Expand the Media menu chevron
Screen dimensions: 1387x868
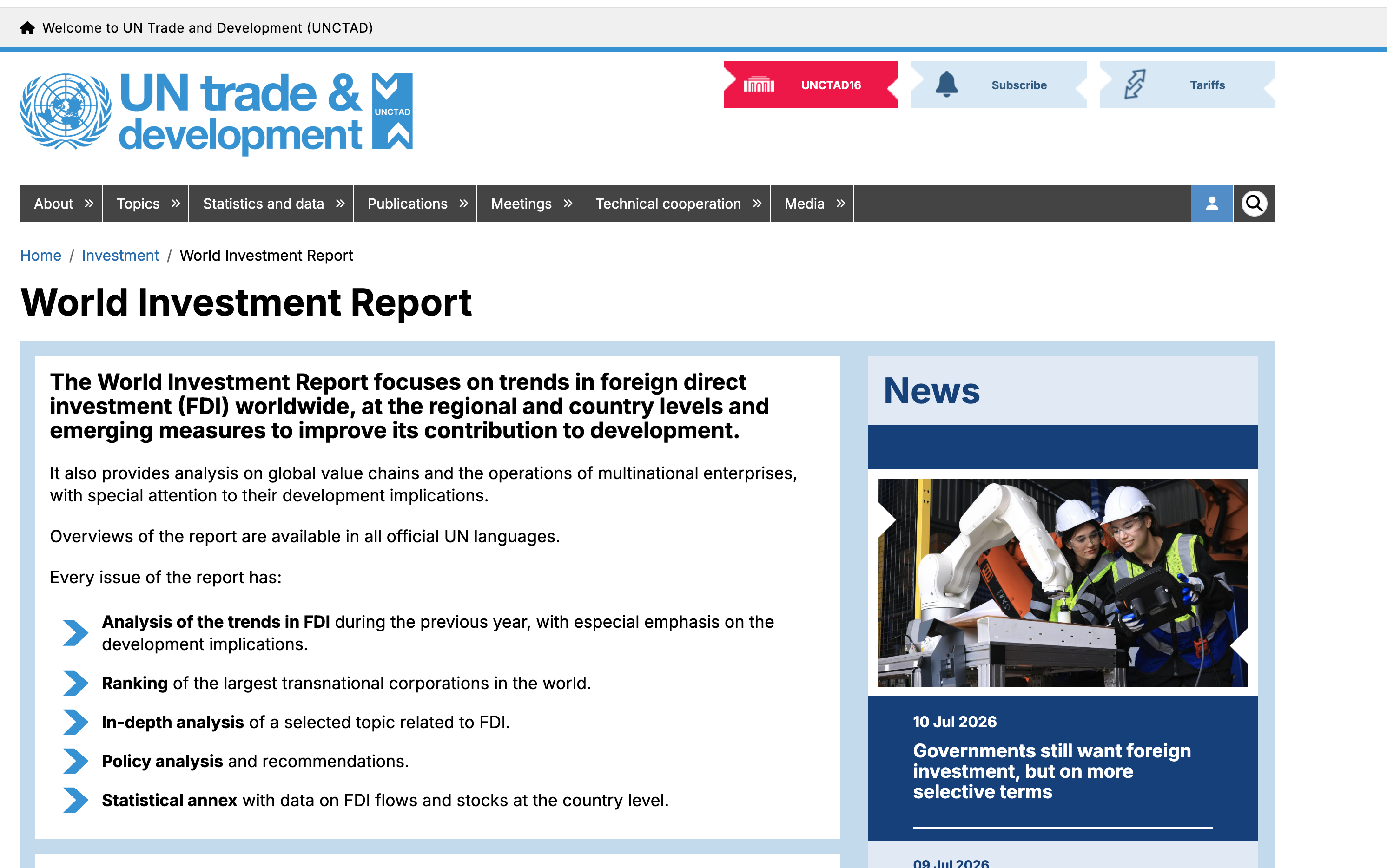841,203
